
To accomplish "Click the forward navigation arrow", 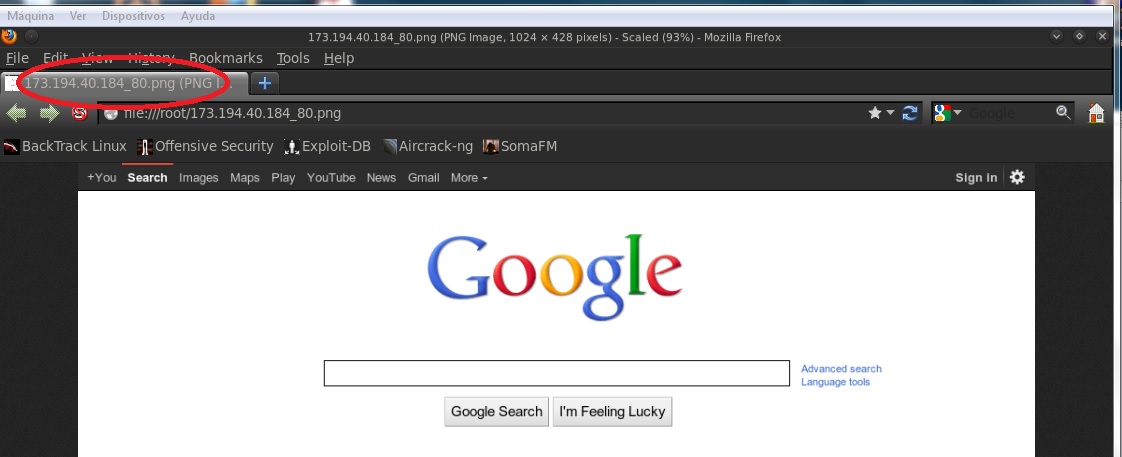I will [49, 113].
